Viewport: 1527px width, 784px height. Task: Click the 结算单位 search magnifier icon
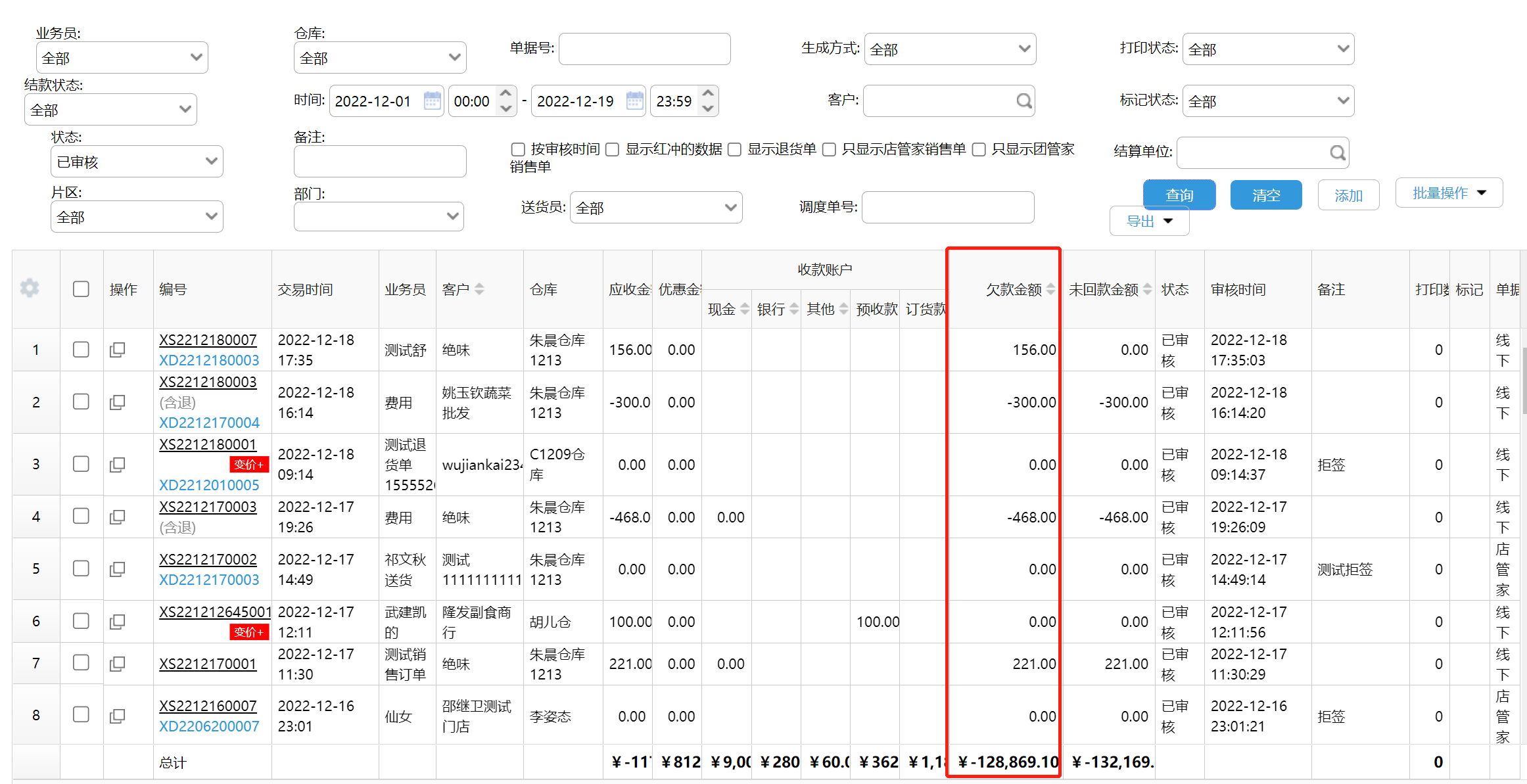1337,152
